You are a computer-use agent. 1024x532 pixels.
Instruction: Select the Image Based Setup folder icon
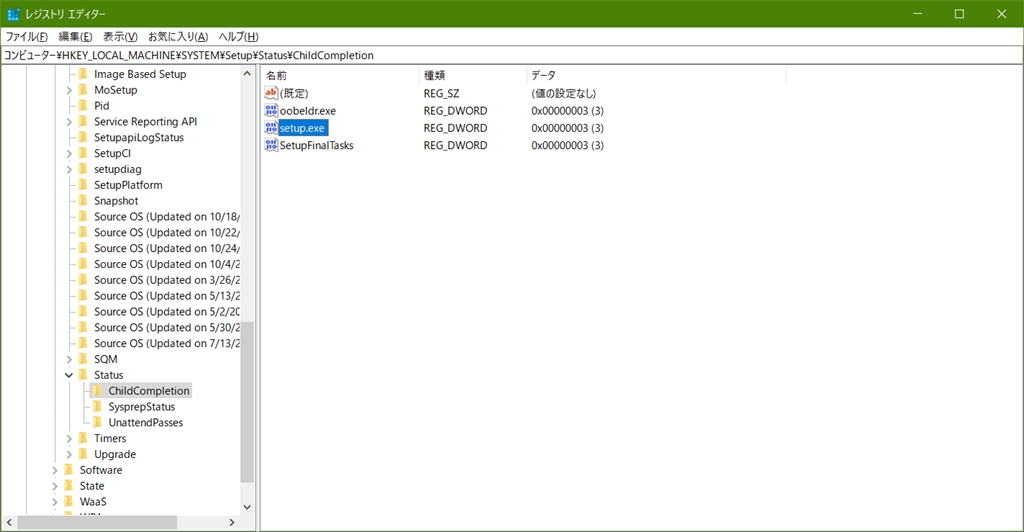pyautogui.click(x=83, y=74)
